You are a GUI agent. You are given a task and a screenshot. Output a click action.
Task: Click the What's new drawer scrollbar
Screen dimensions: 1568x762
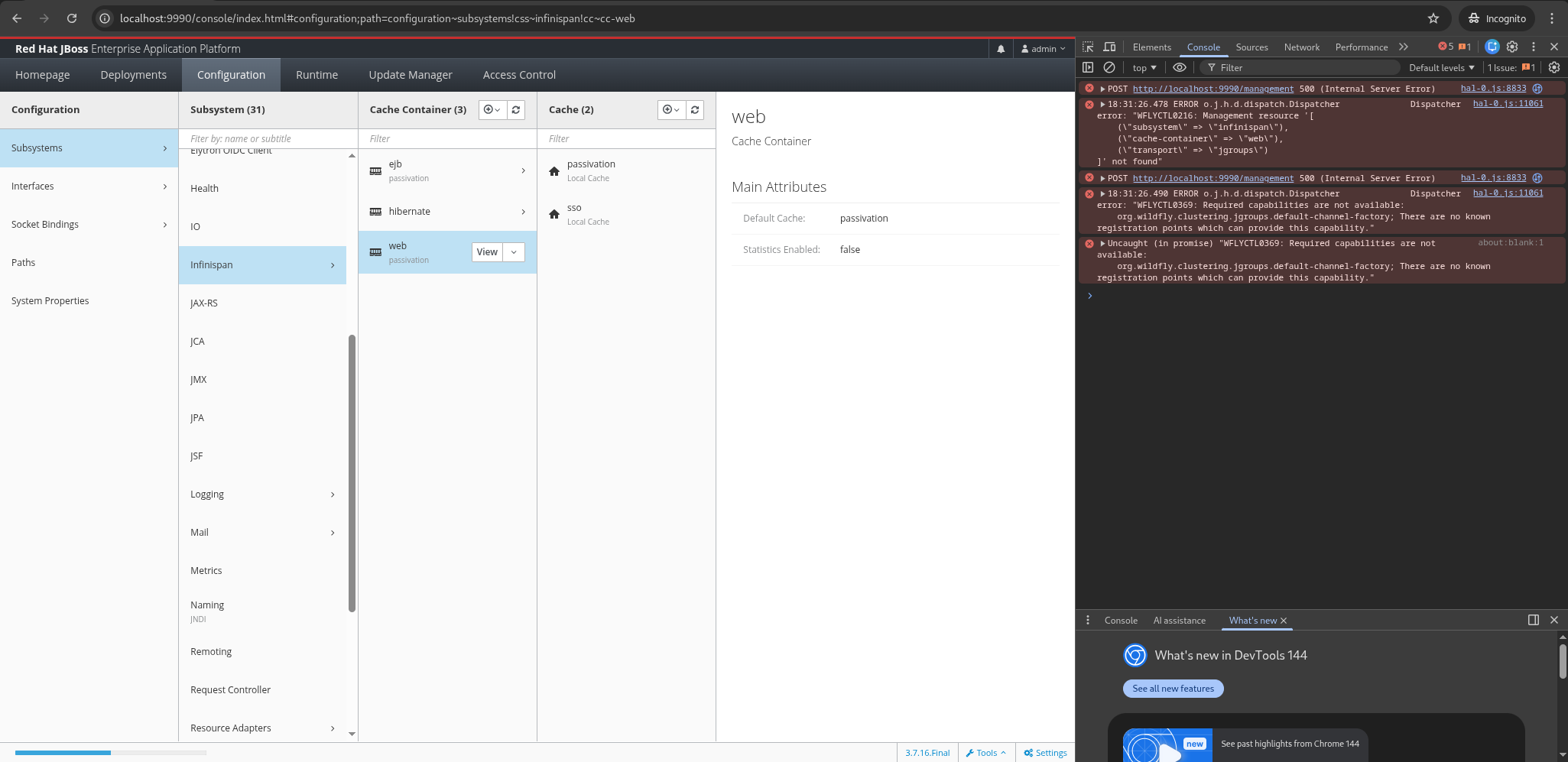(1563, 661)
